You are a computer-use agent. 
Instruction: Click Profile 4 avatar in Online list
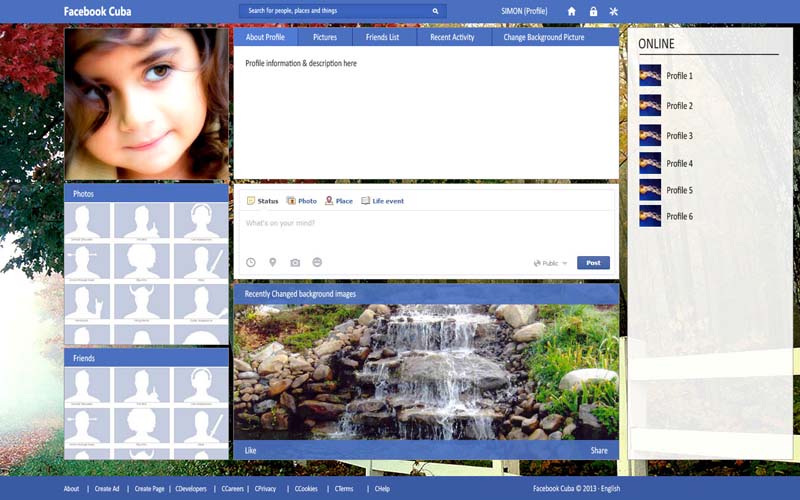pos(650,163)
